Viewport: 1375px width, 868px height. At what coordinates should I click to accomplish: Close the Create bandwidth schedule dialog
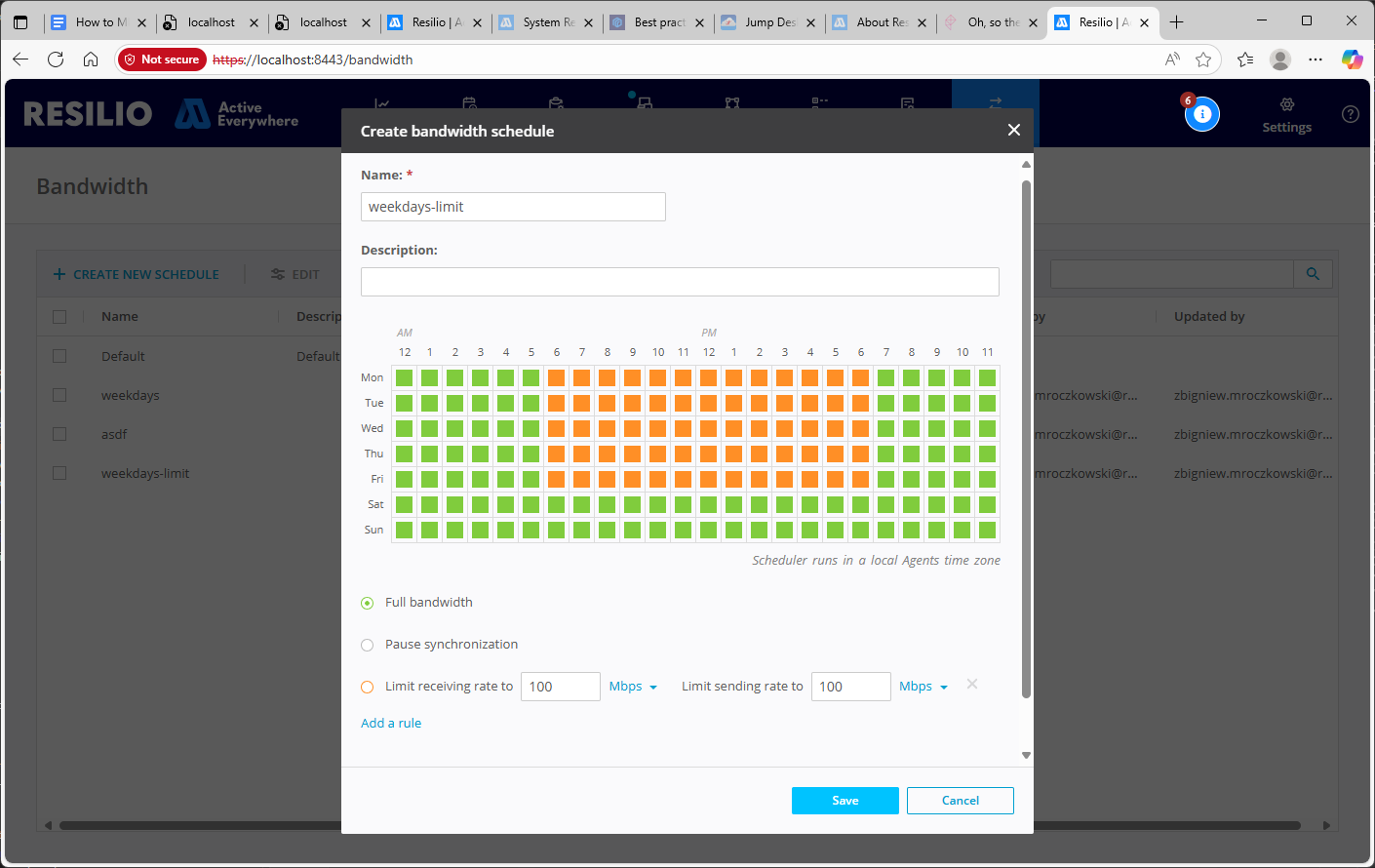1013,130
